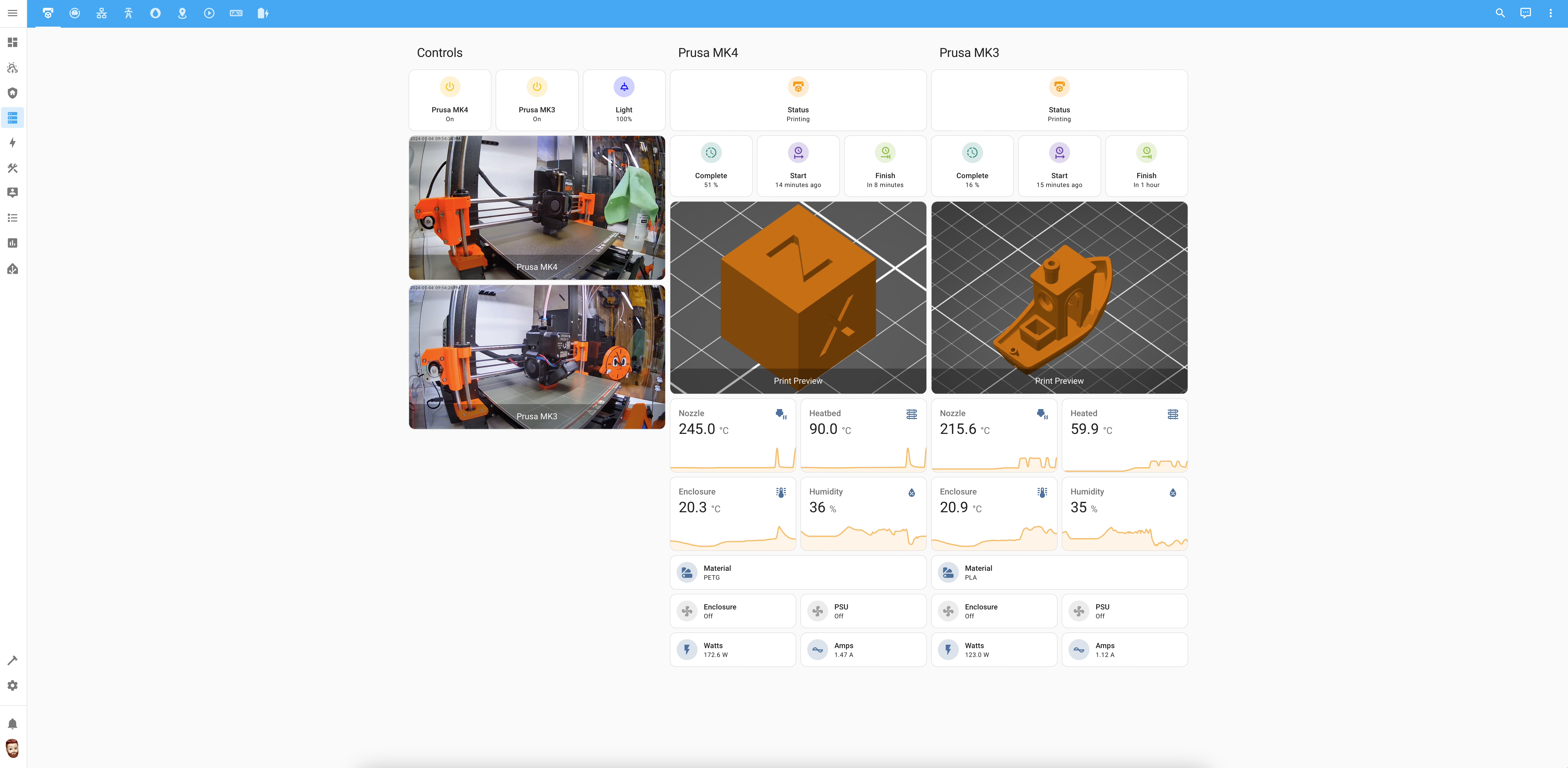This screenshot has width=1568, height=768.
Task: Open Settings gear in sidebar
Action: 12,686
